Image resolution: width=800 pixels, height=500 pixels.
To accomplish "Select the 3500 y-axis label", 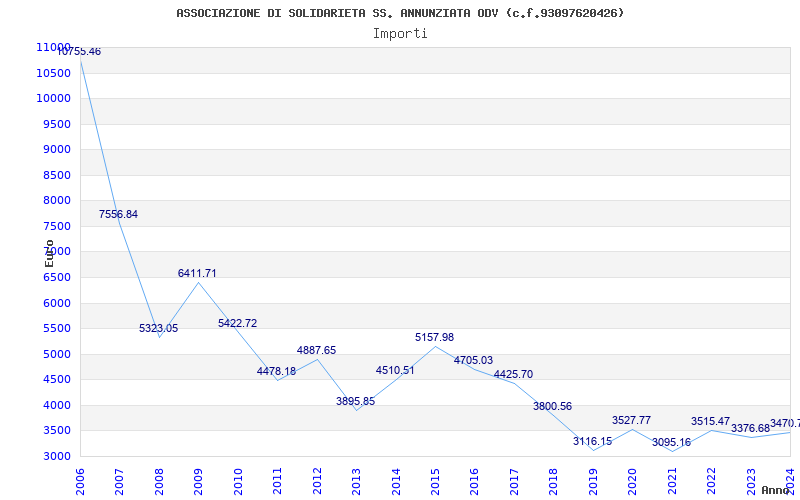I will pyautogui.click(x=56, y=431).
